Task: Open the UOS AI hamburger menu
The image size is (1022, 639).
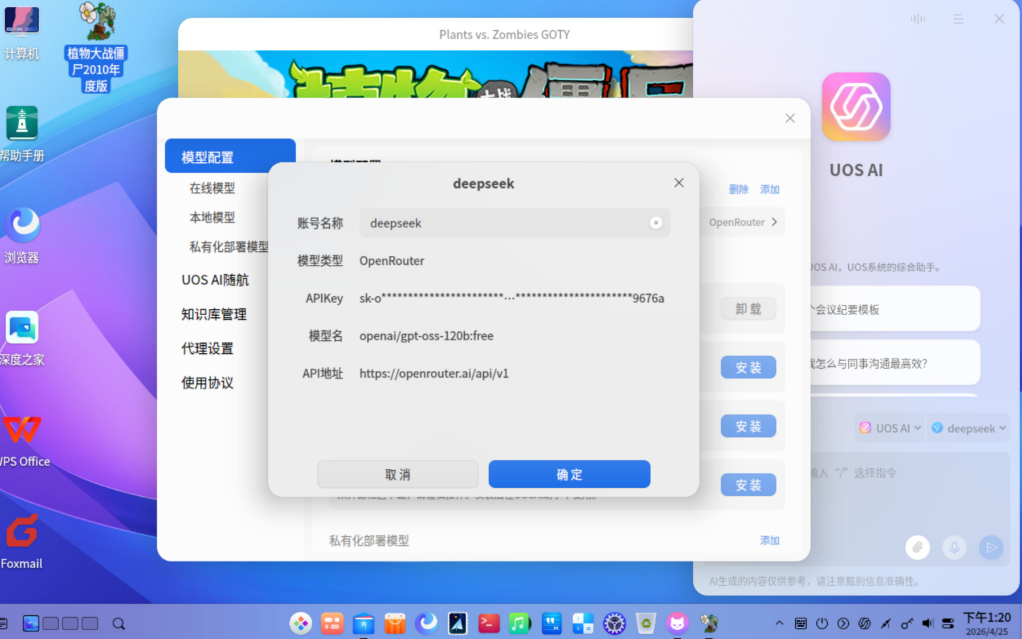Action: click(x=958, y=19)
